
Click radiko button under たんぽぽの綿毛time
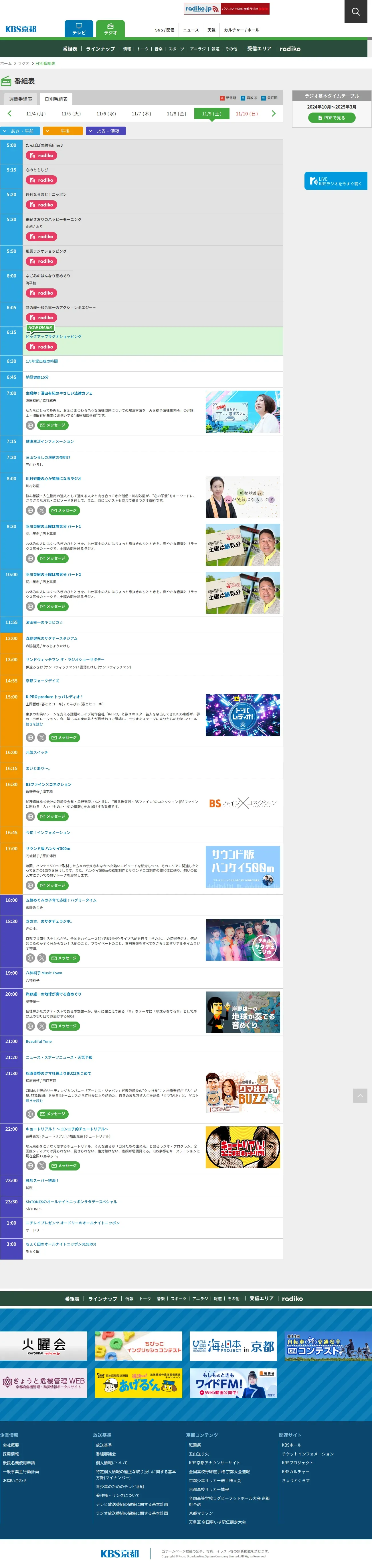coord(41,156)
